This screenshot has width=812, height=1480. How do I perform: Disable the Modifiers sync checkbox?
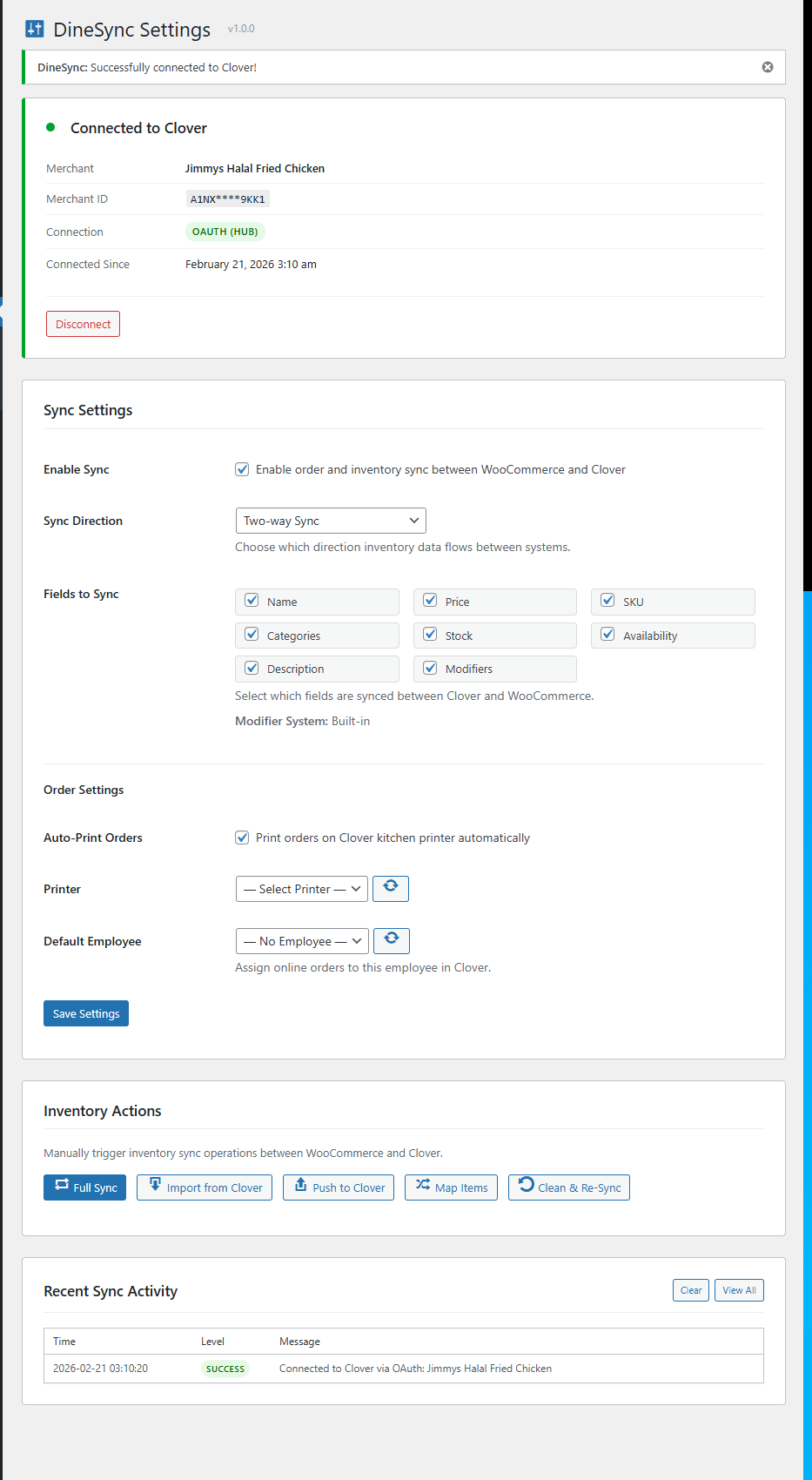pyautogui.click(x=430, y=668)
